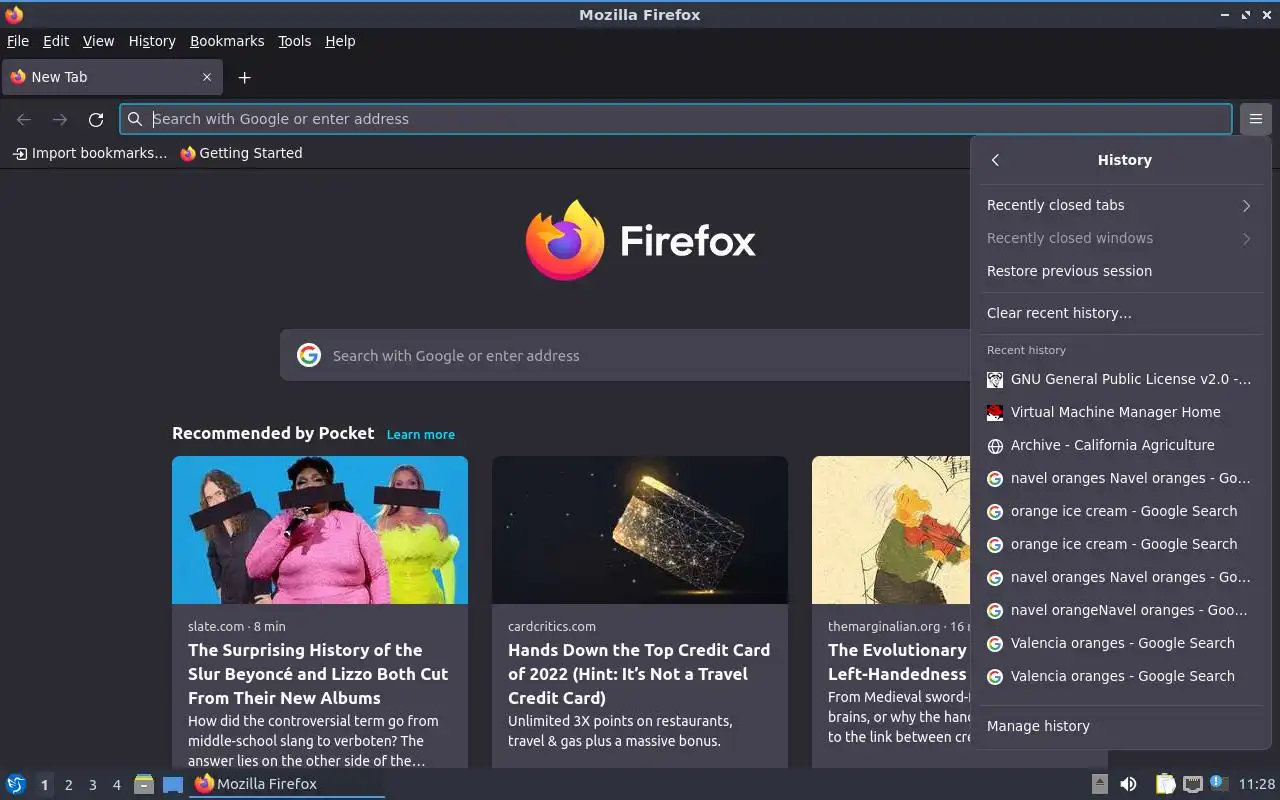
Task: Click the Firefox icon in the title bar
Action: [x=14, y=14]
